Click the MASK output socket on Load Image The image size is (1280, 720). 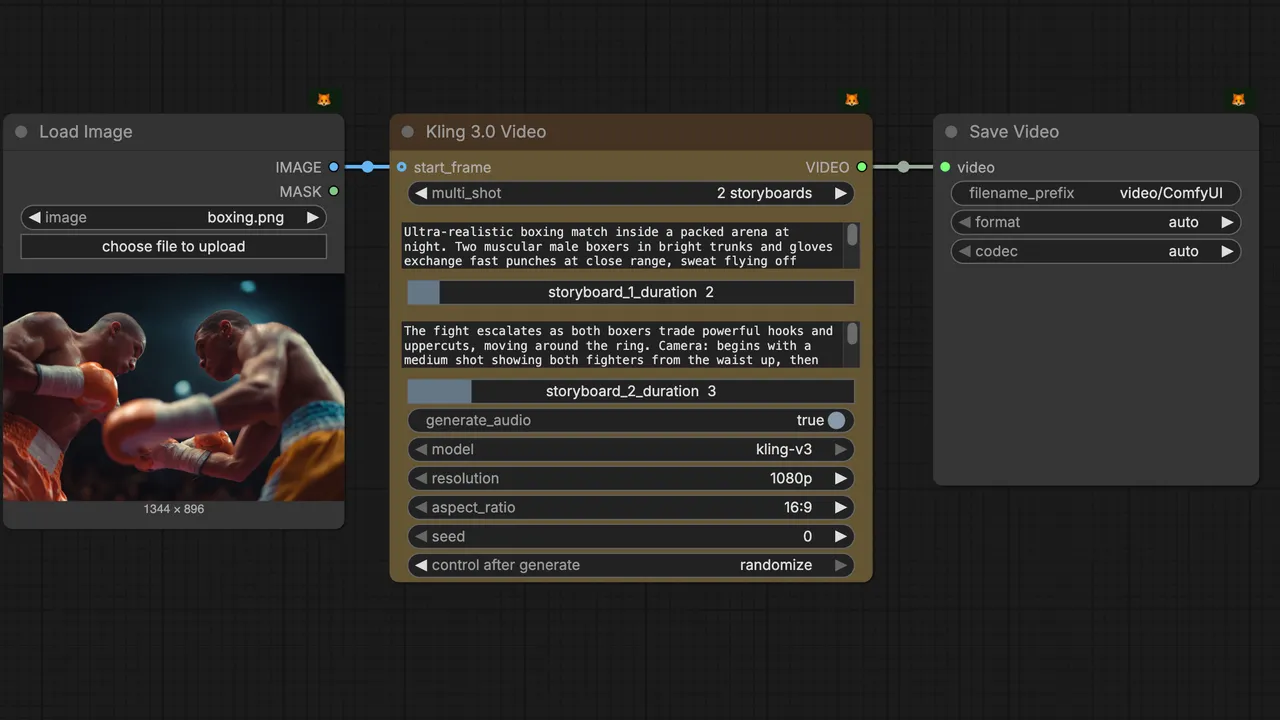(334, 191)
